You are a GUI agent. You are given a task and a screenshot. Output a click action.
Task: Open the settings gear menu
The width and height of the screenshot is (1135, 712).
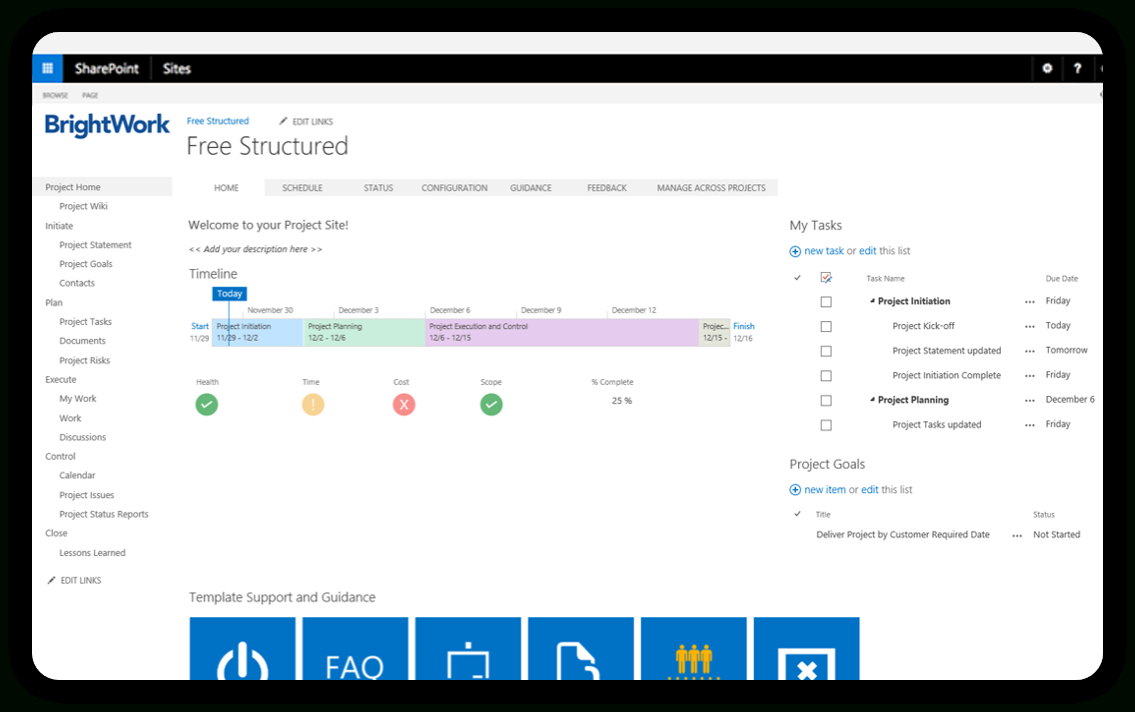point(1047,68)
